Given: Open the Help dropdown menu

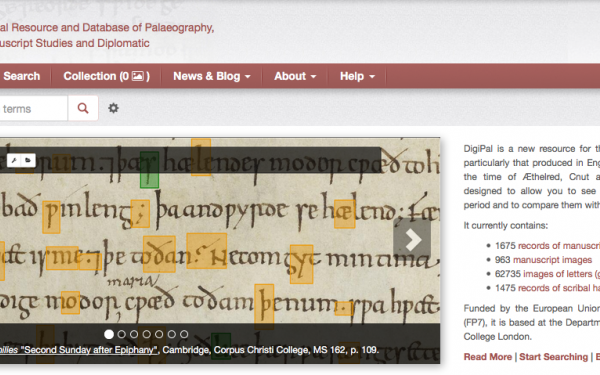Looking at the screenshot, I should (x=357, y=76).
